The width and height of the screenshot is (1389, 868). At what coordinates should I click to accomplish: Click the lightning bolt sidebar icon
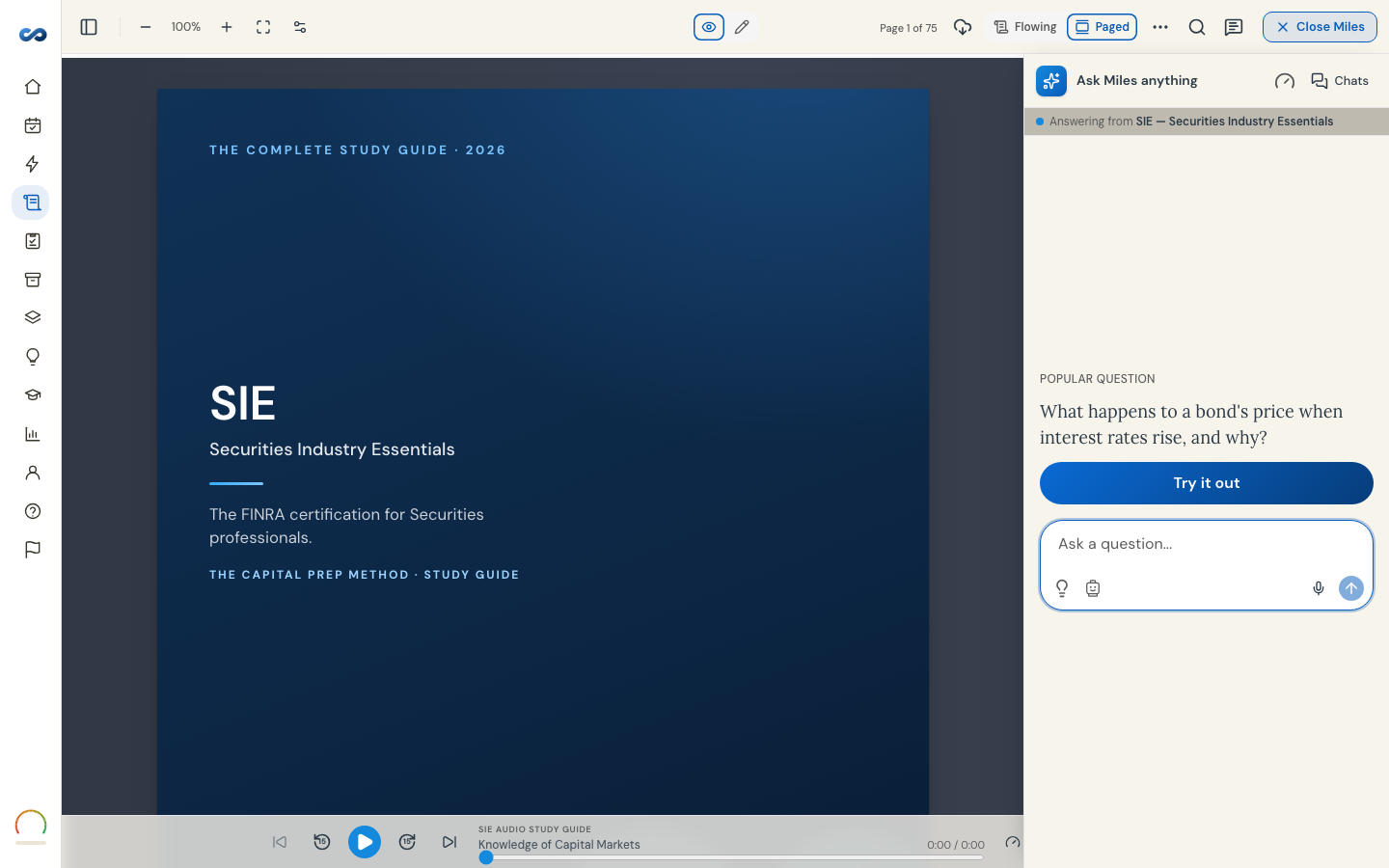[33, 164]
